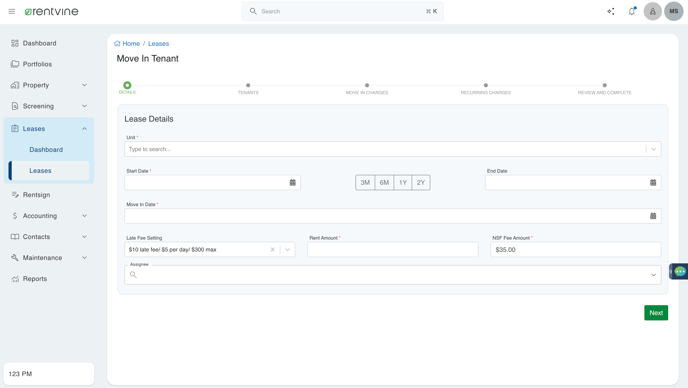This screenshot has height=388, width=688.
Task: Open the AI sparkle assistant icon
Action: point(611,11)
